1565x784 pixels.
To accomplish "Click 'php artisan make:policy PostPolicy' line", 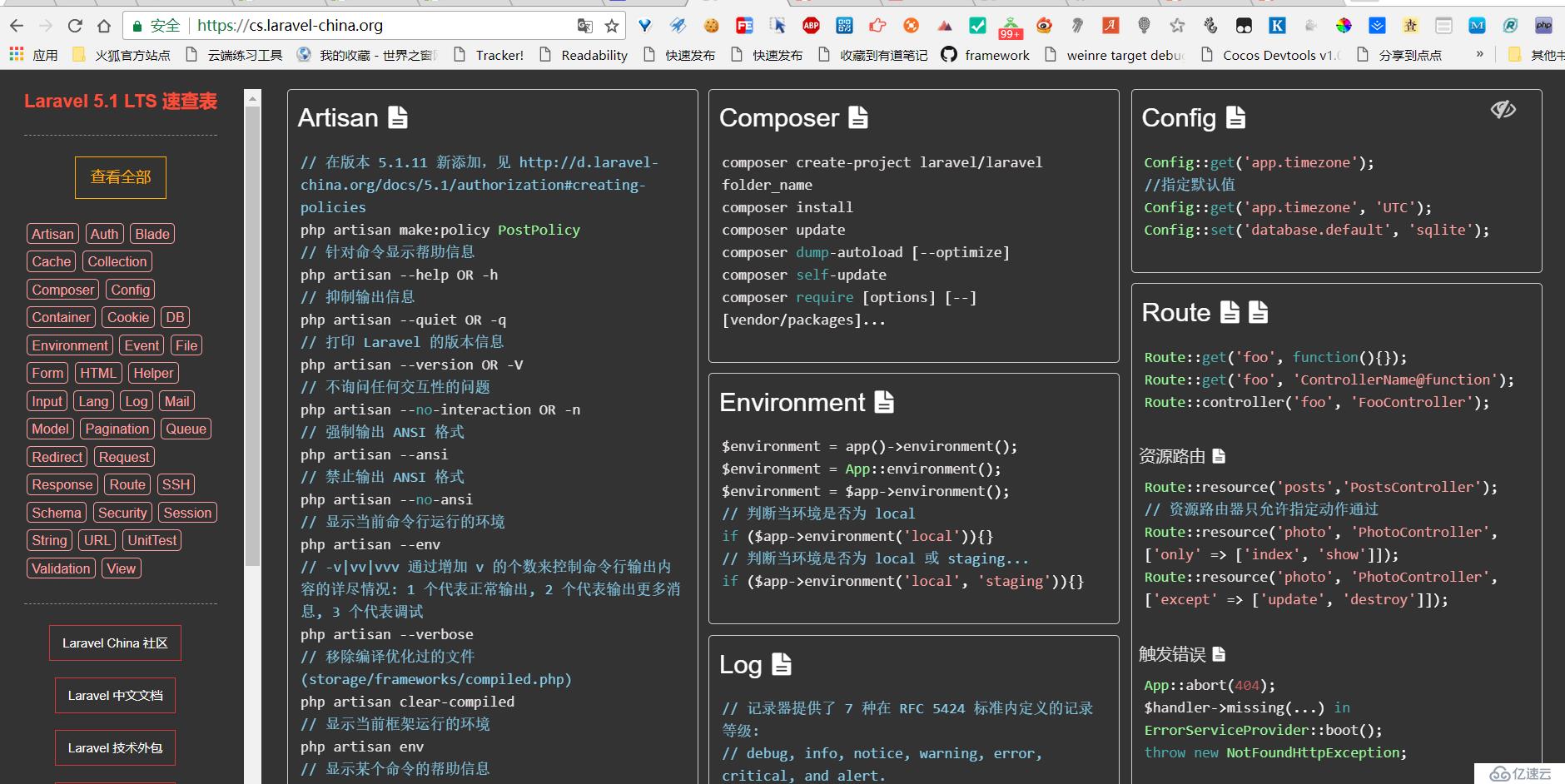I will [440, 230].
